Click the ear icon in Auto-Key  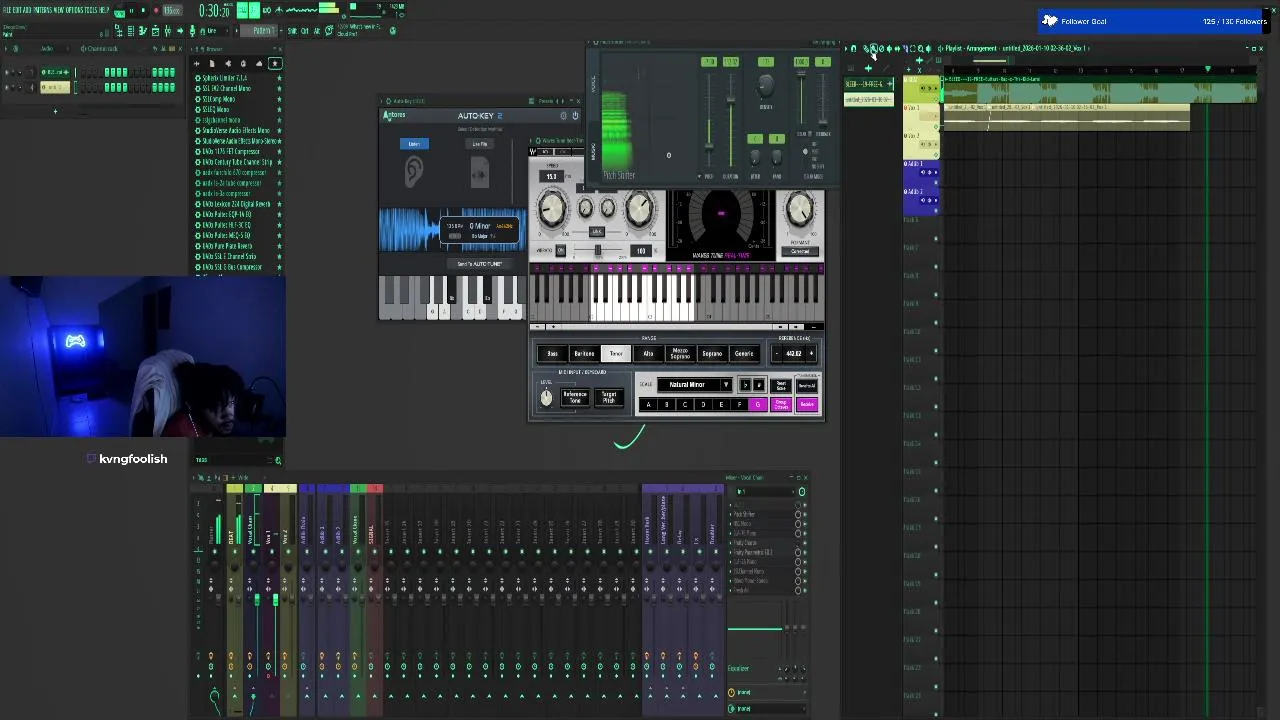(414, 172)
